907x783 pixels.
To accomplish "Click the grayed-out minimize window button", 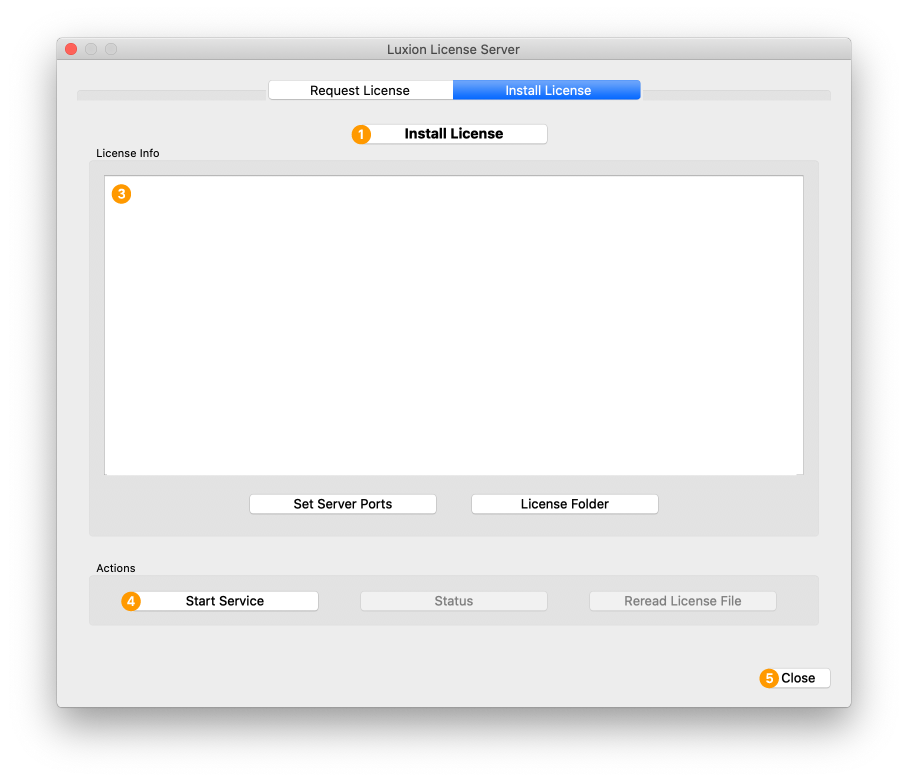I will (x=91, y=49).
